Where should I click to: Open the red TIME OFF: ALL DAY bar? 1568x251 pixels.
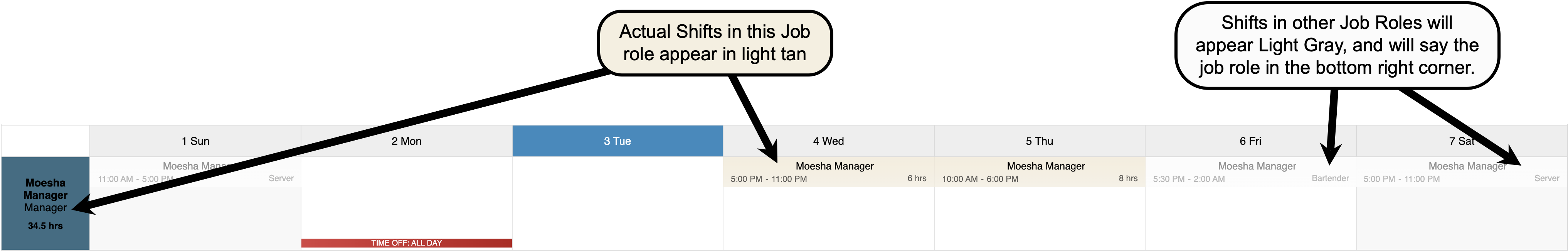(x=406, y=243)
